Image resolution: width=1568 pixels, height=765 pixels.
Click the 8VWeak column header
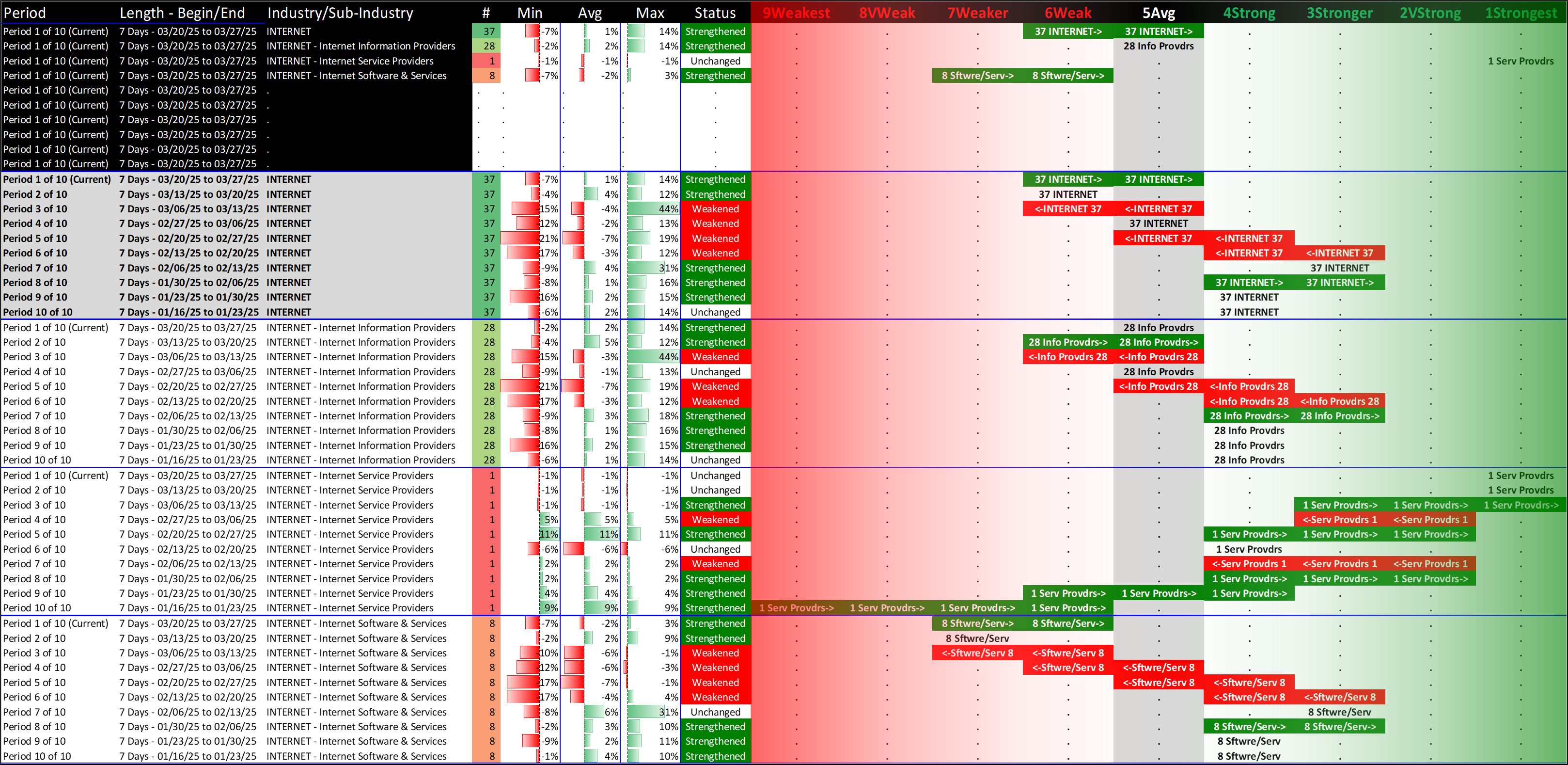[x=886, y=13]
